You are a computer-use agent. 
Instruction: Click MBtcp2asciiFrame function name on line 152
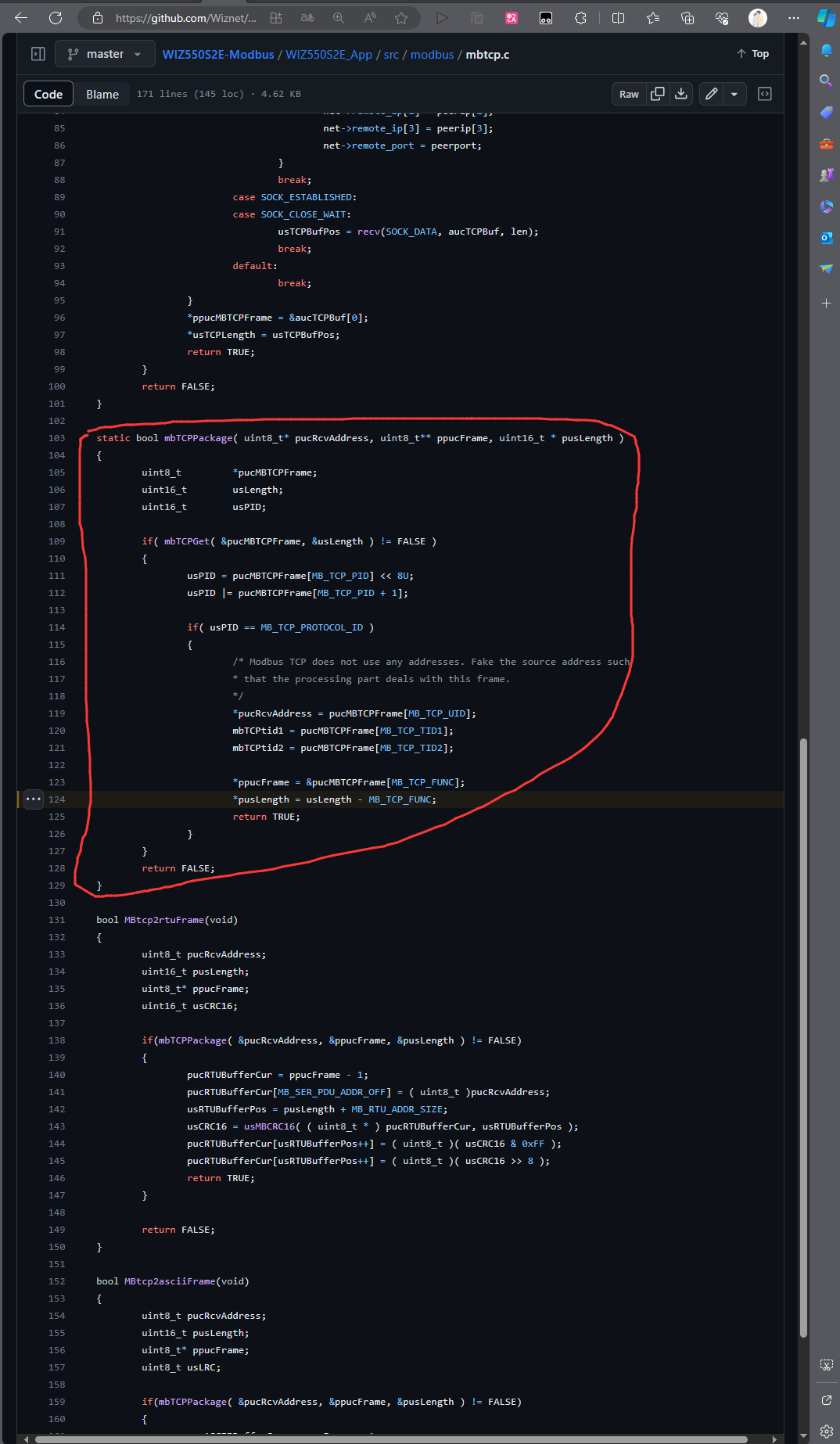[170, 1281]
